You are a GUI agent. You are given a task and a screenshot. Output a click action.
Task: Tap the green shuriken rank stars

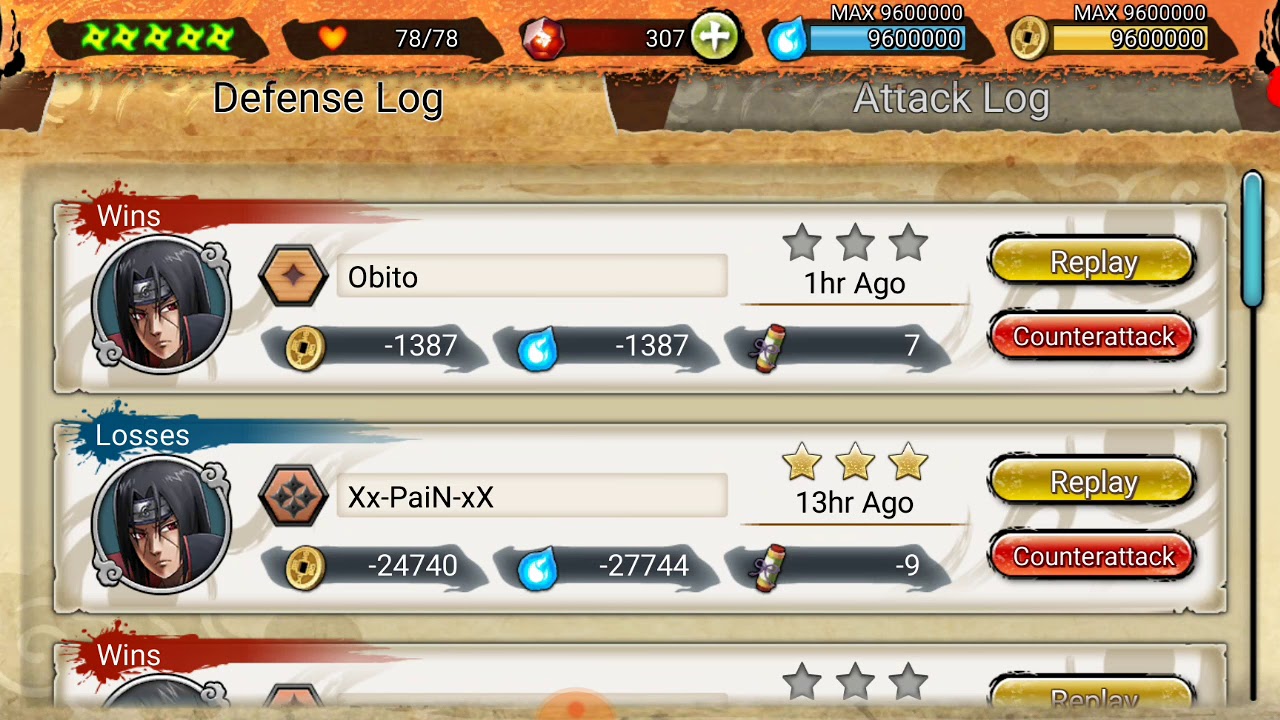click(159, 38)
